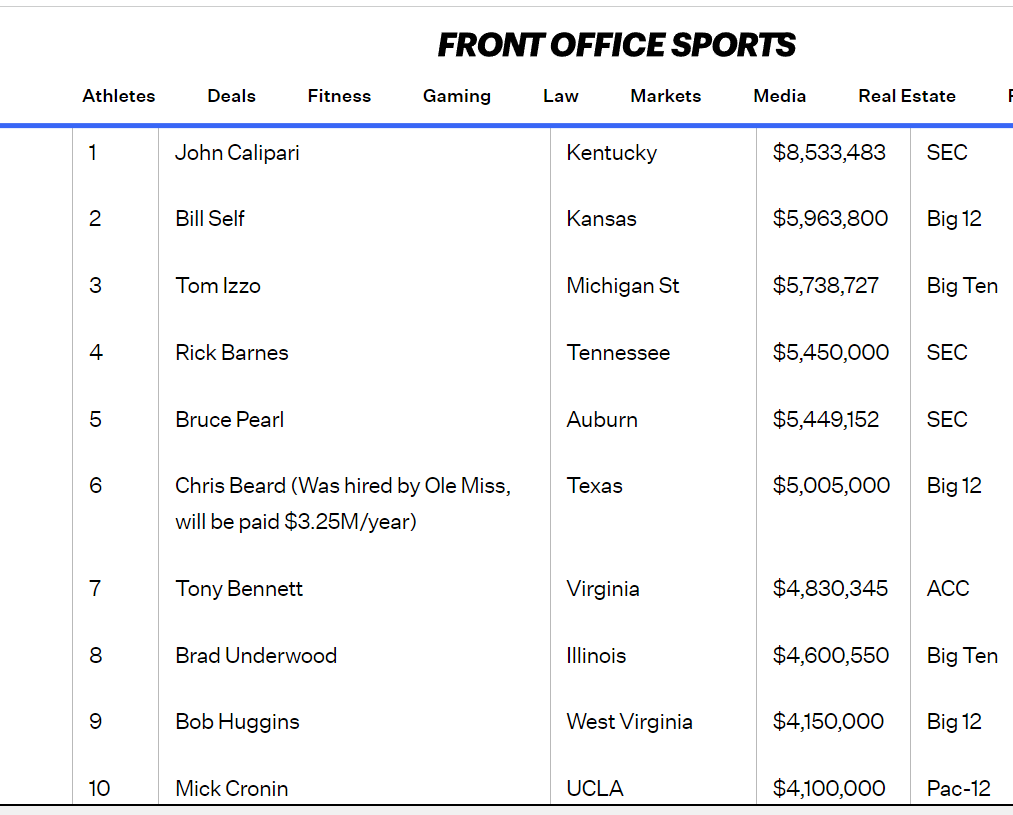Click the Tom Izzo name cell
The image size is (1013, 815).
click(x=218, y=286)
